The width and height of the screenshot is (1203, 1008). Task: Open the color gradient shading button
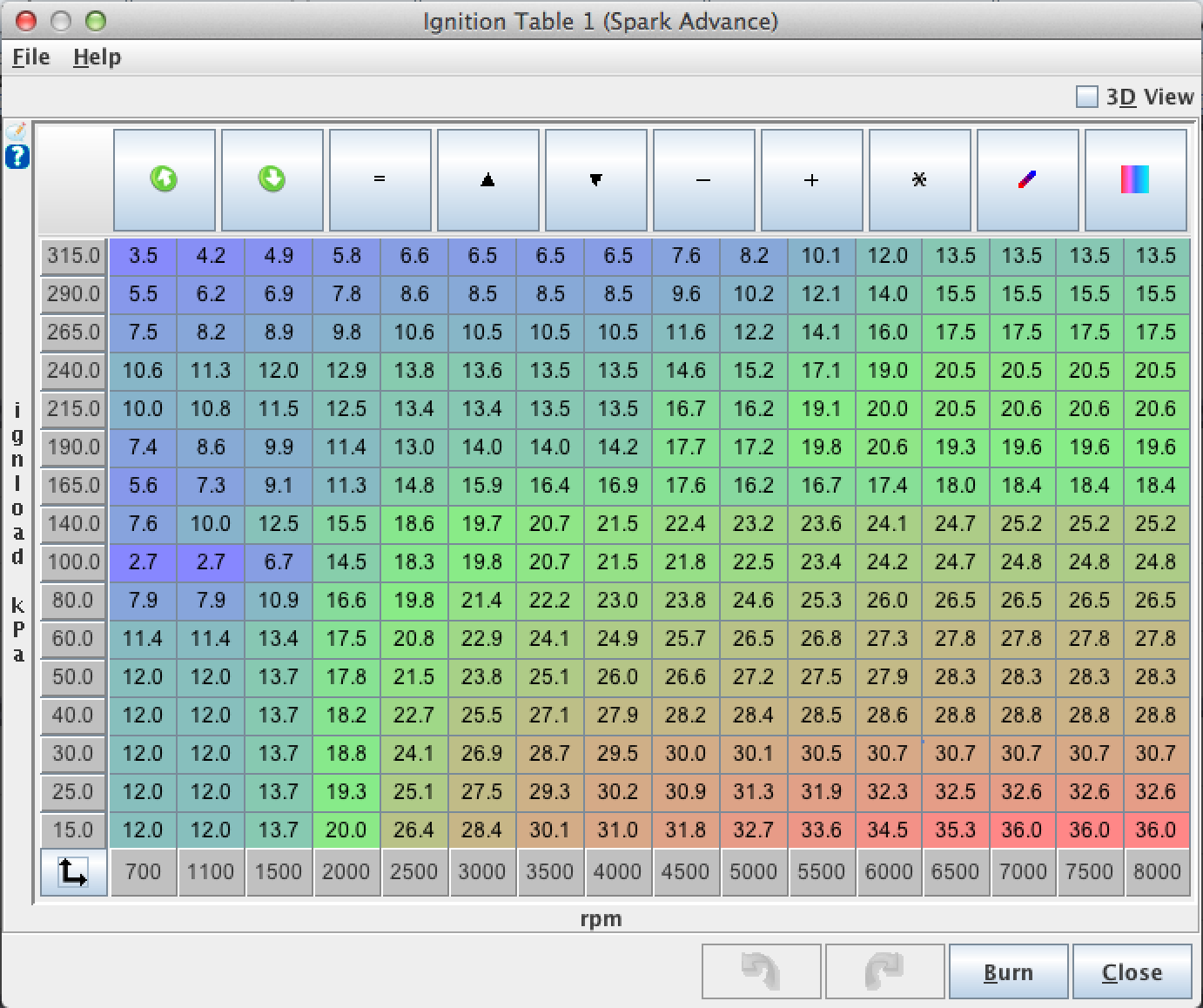(1135, 179)
